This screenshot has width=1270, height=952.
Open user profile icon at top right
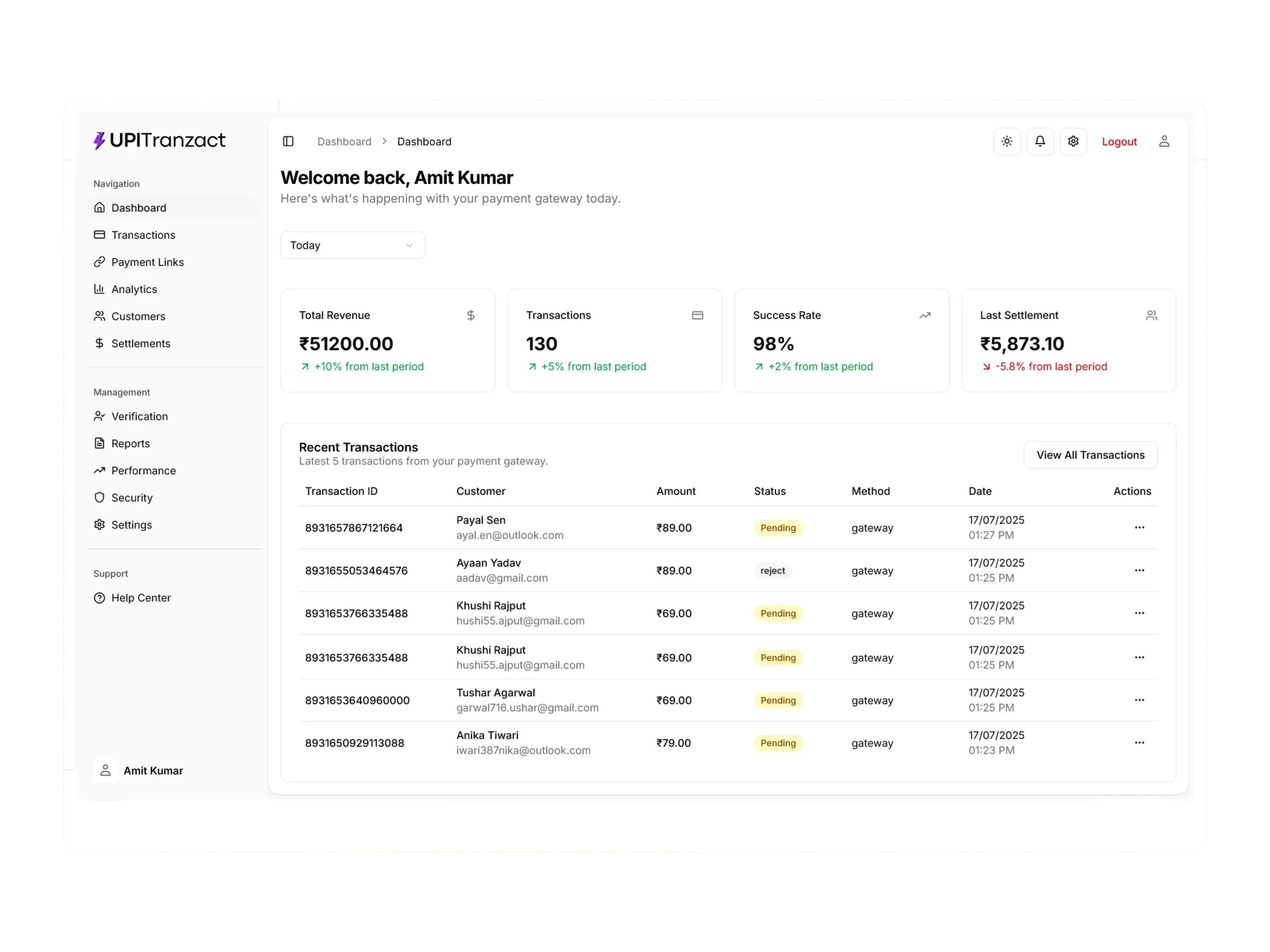(x=1164, y=141)
